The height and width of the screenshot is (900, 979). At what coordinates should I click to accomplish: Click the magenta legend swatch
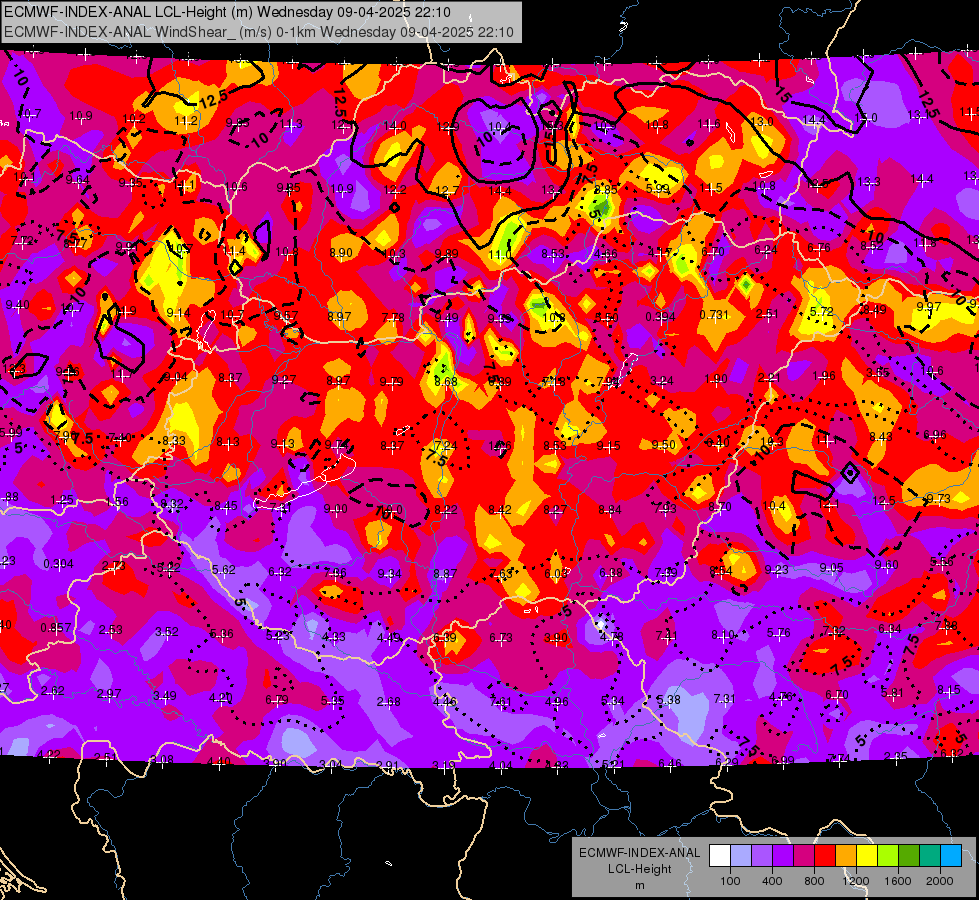coord(804,856)
